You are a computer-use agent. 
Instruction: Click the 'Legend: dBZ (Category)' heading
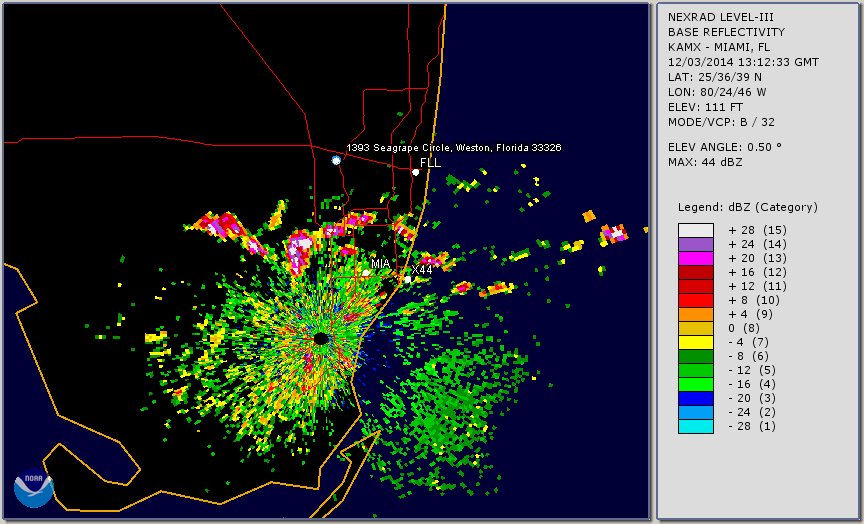point(748,207)
